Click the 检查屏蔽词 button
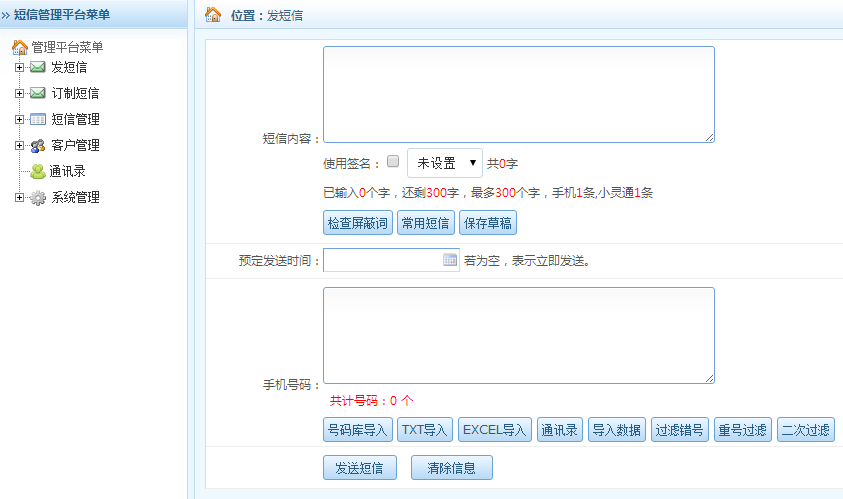The image size is (843, 499). tap(358, 223)
